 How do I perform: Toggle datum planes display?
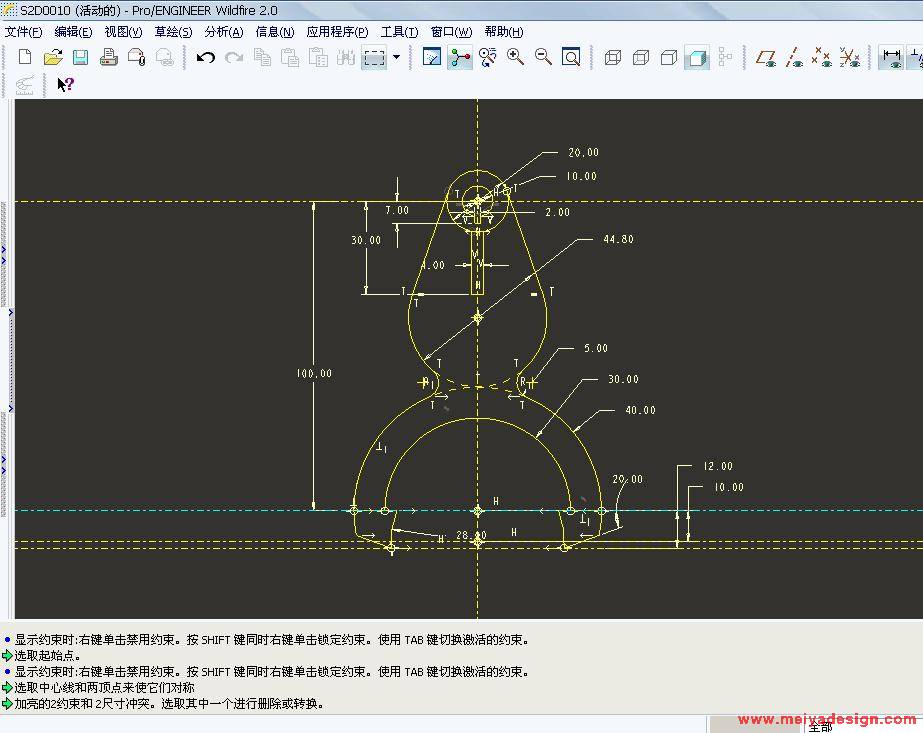tap(766, 58)
